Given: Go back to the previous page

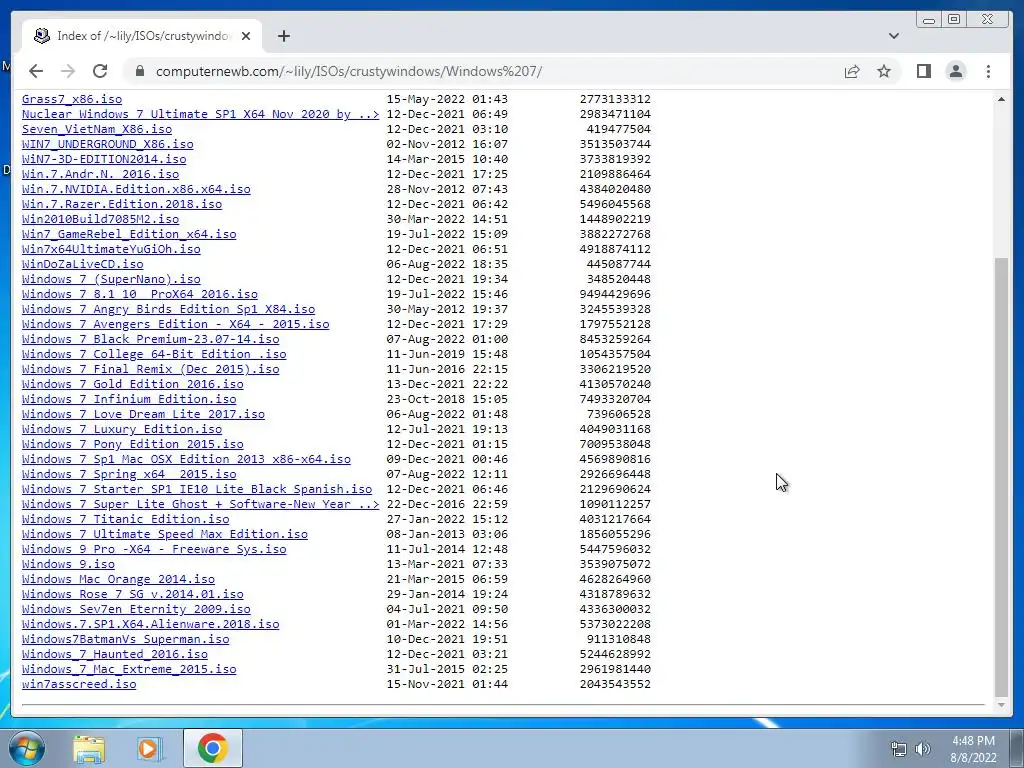Looking at the screenshot, I should pyautogui.click(x=36, y=71).
